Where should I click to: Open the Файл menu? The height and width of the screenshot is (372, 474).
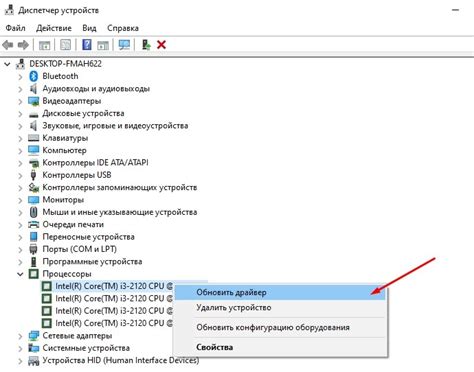click(15, 28)
